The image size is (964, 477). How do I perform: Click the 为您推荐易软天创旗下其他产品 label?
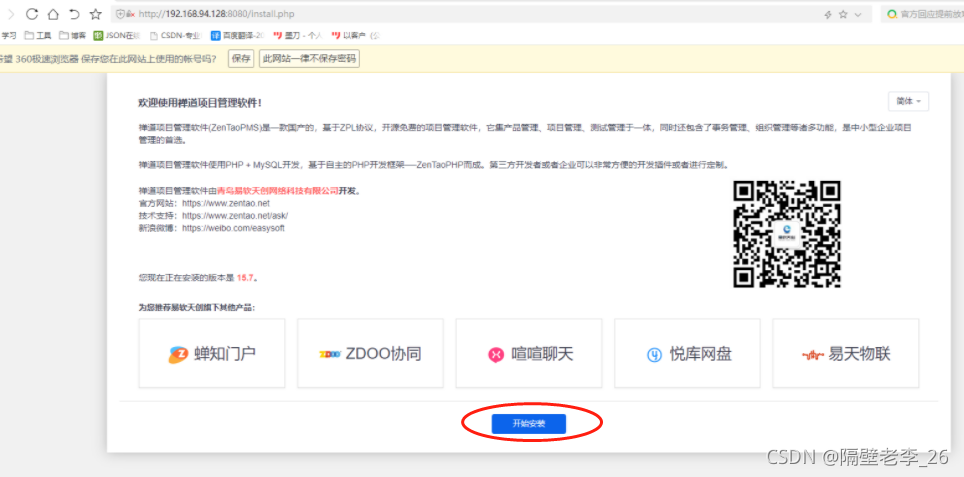pyautogui.click(x=197, y=307)
